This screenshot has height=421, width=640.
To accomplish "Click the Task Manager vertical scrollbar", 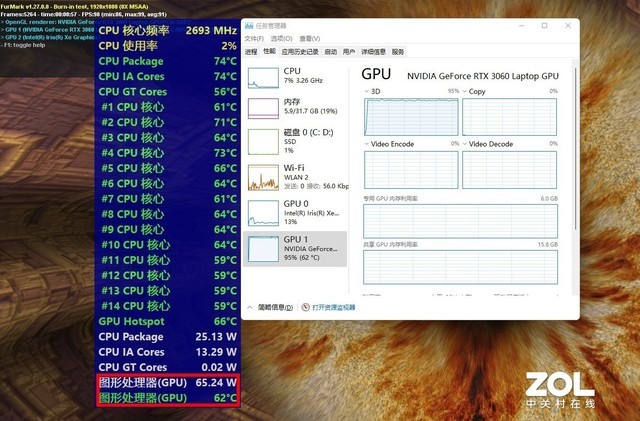I will coord(576,148).
